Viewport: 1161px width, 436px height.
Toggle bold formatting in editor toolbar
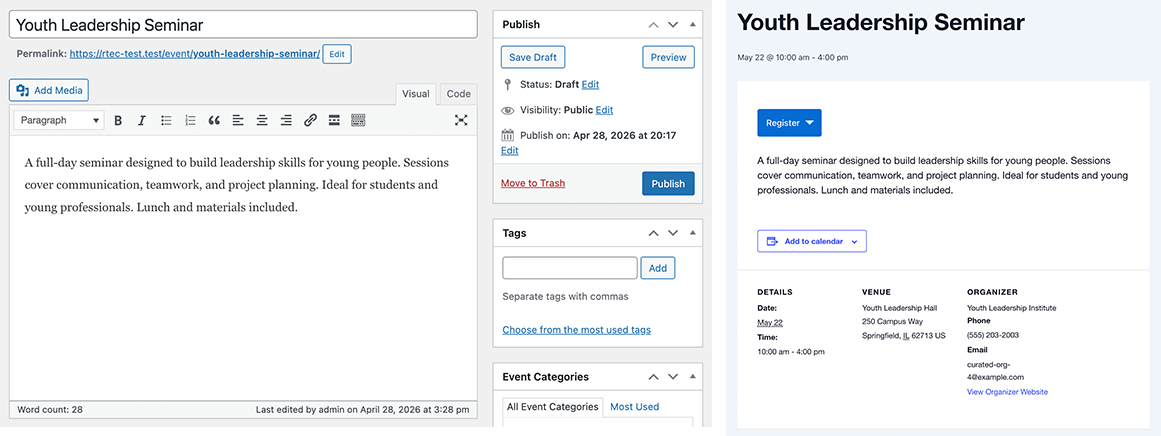[118, 120]
